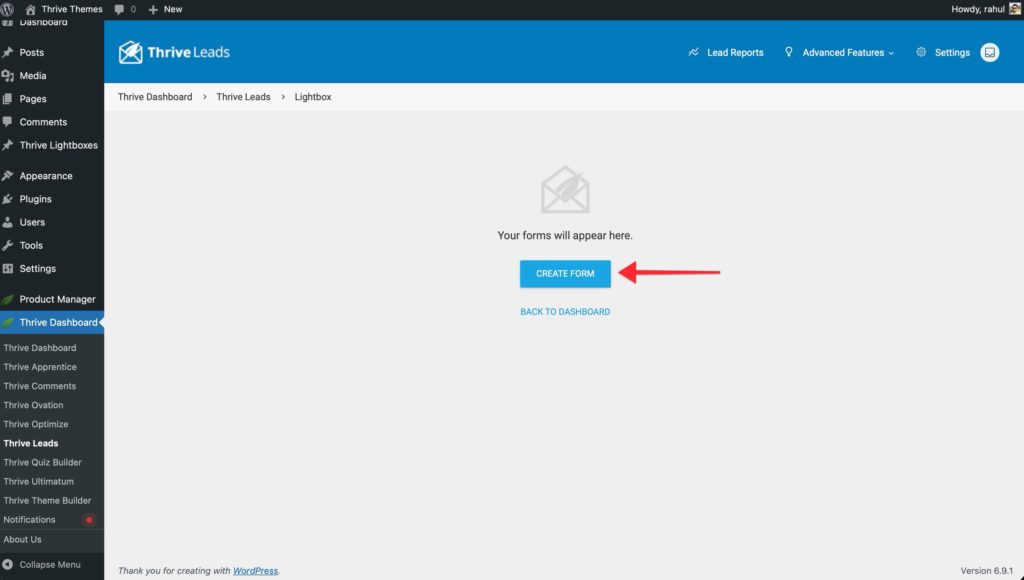Click the comments bubble icon in admin bar
1024x580 pixels.
click(120, 9)
